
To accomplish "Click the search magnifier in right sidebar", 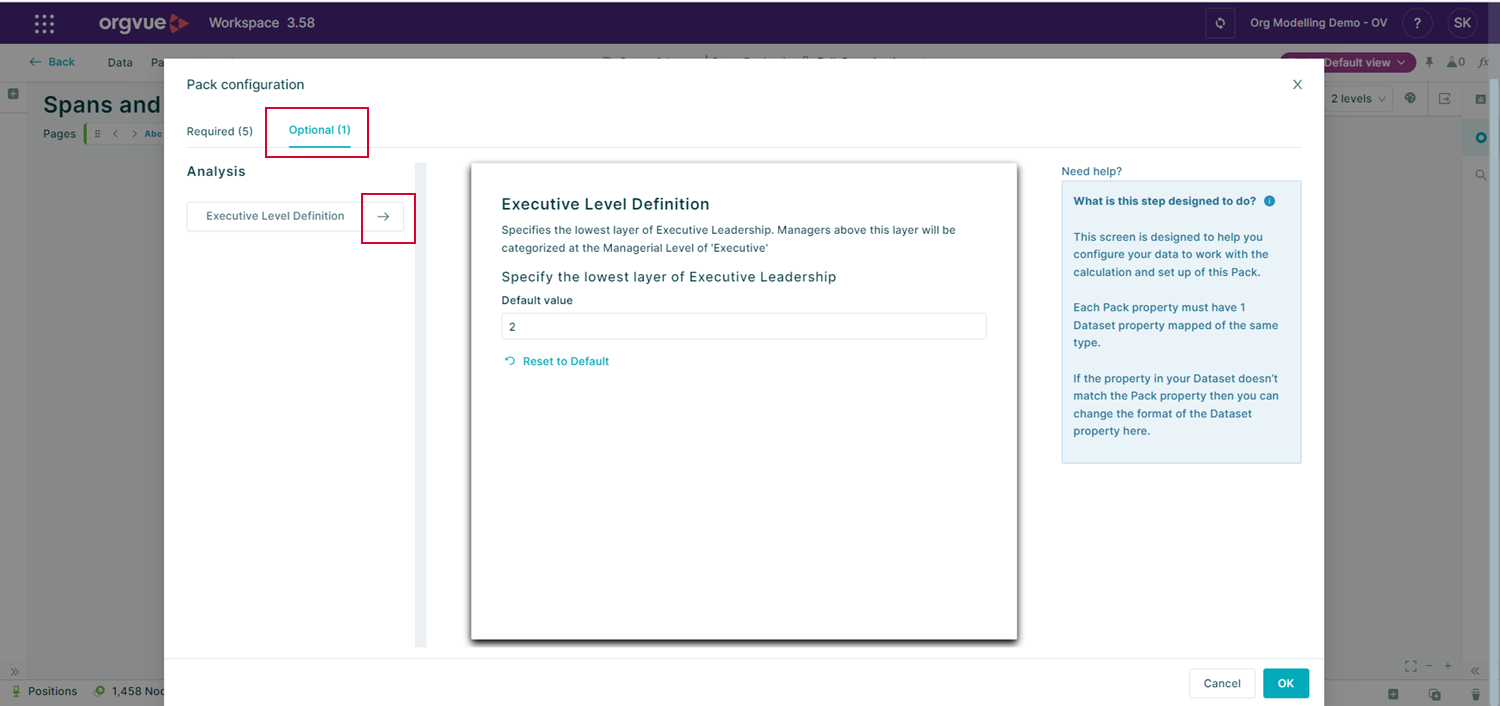I will tap(1481, 175).
